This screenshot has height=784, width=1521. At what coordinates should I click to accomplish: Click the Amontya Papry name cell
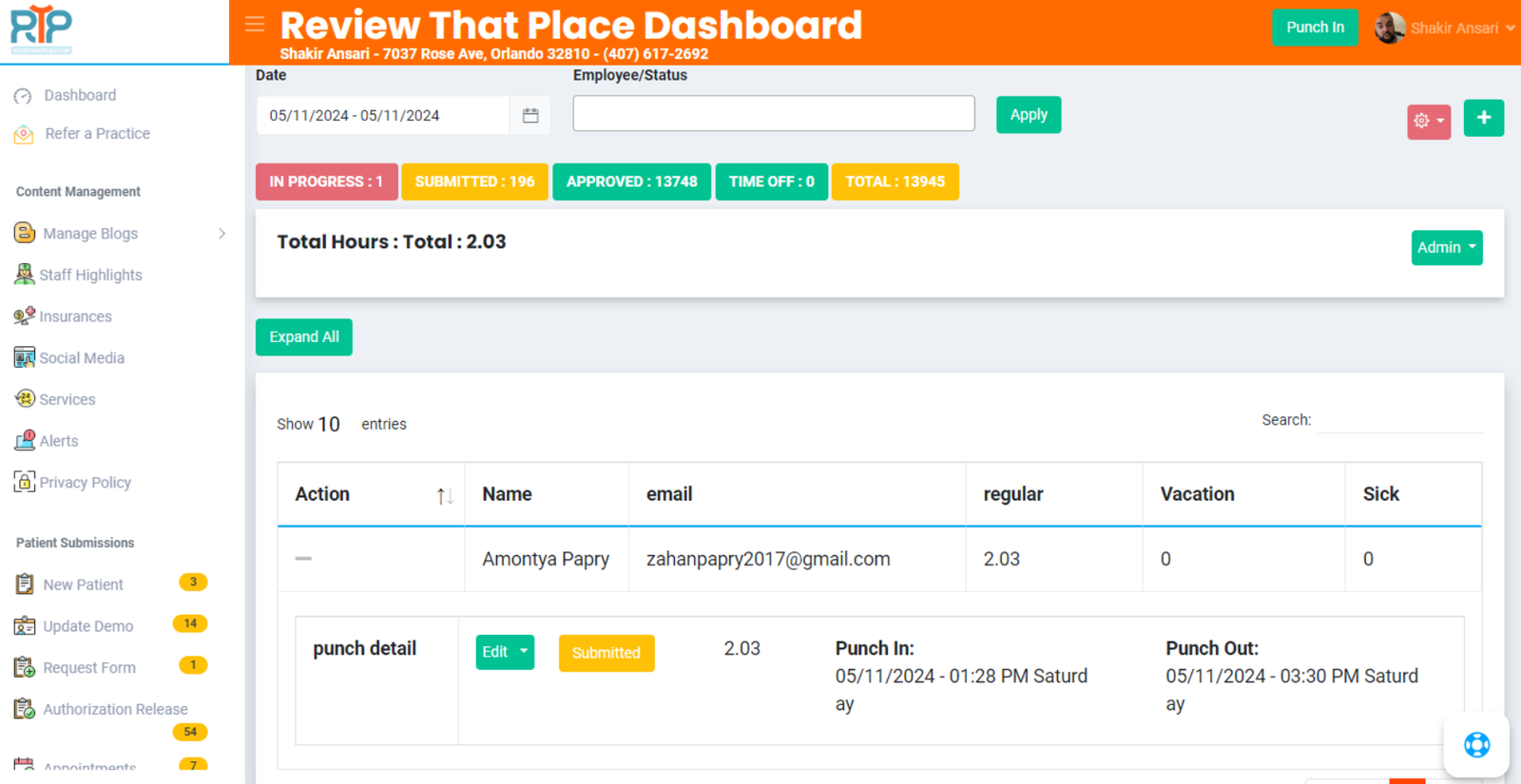546,559
